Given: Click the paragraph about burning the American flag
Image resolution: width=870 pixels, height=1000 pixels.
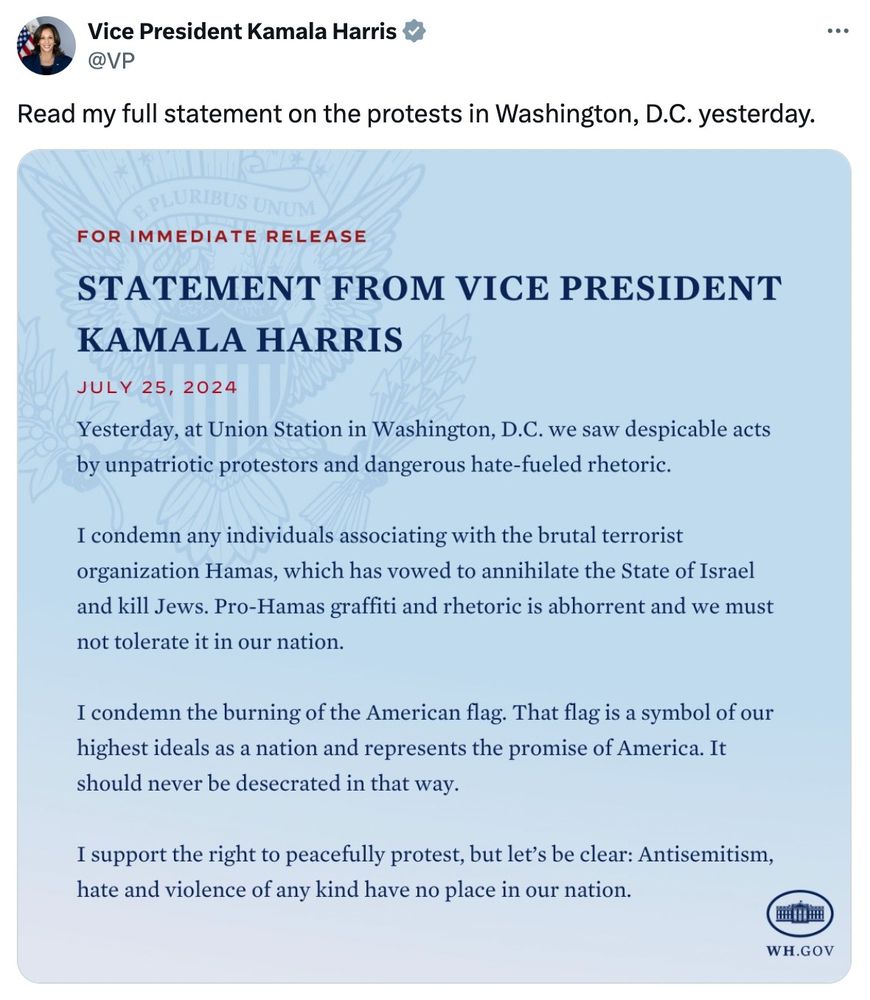Looking at the screenshot, I should coord(425,747).
